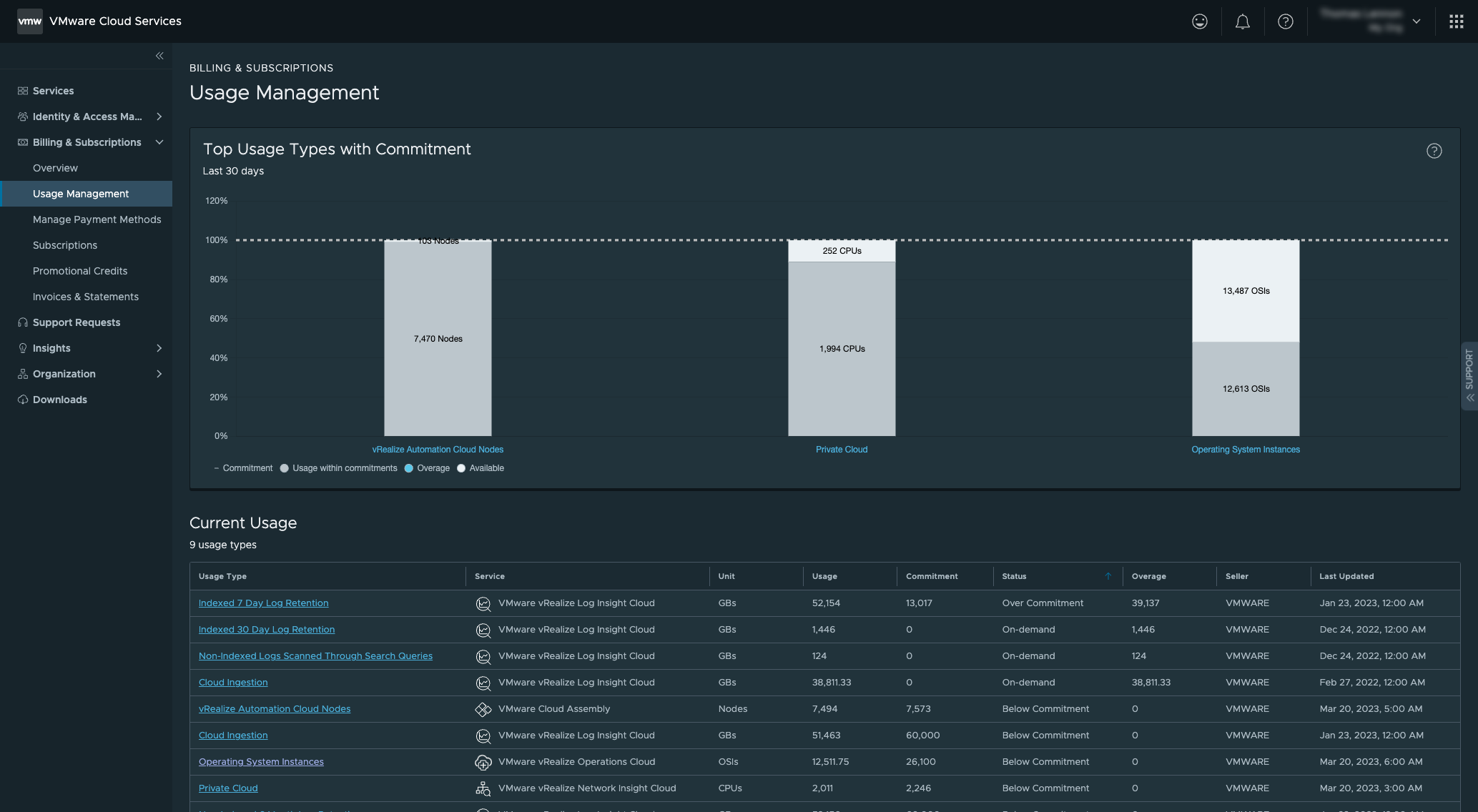Viewport: 1478px width, 812px height.
Task: Click the Network Insight Cloud service icon
Action: 483,788
